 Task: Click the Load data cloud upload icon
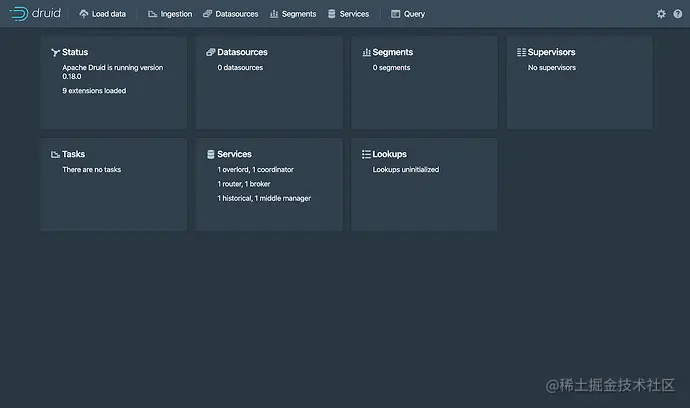click(x=84, y=14)
